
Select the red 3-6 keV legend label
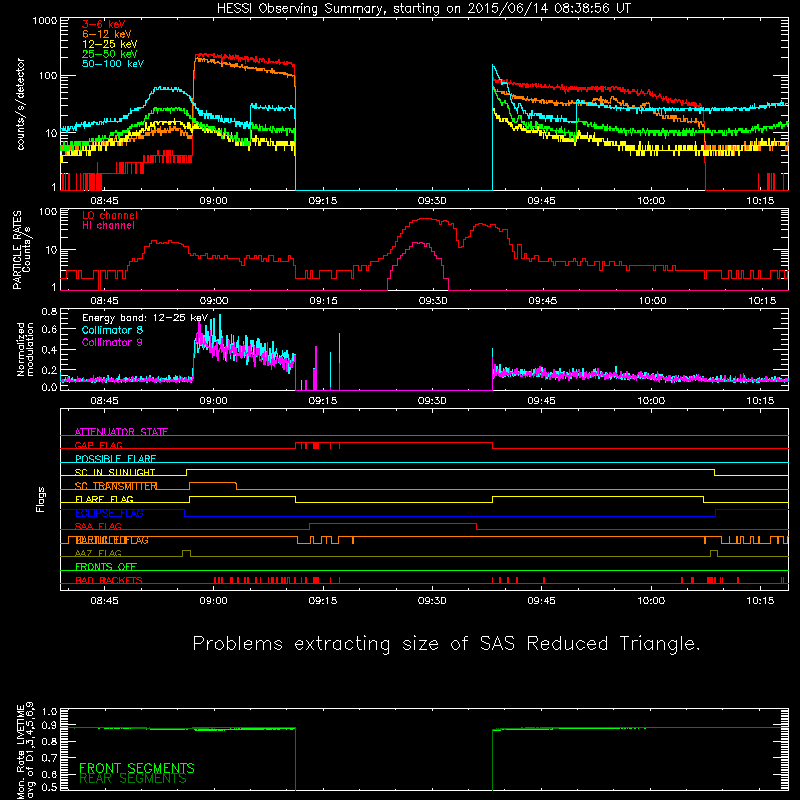coord(104,24)
